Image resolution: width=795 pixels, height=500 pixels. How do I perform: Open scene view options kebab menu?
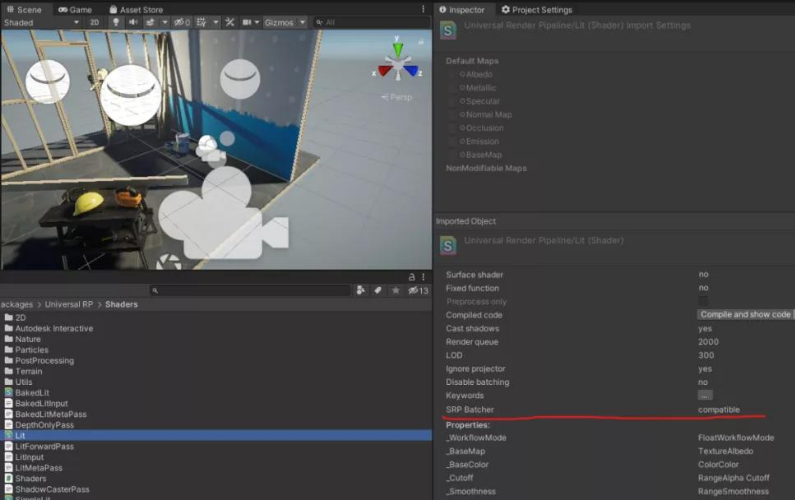tap(423, 9)
